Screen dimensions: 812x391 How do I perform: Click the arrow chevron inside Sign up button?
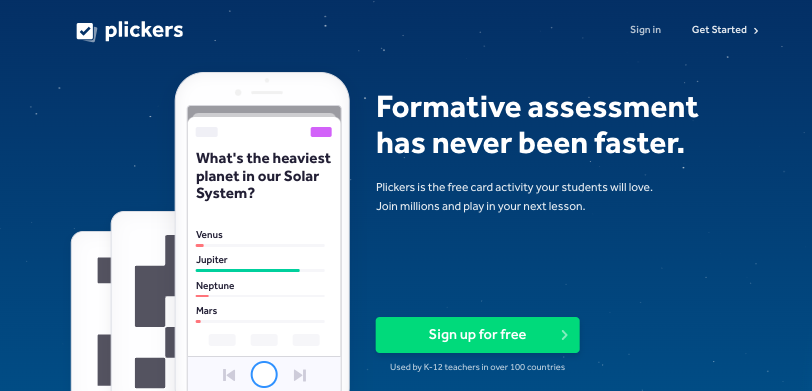564,335
